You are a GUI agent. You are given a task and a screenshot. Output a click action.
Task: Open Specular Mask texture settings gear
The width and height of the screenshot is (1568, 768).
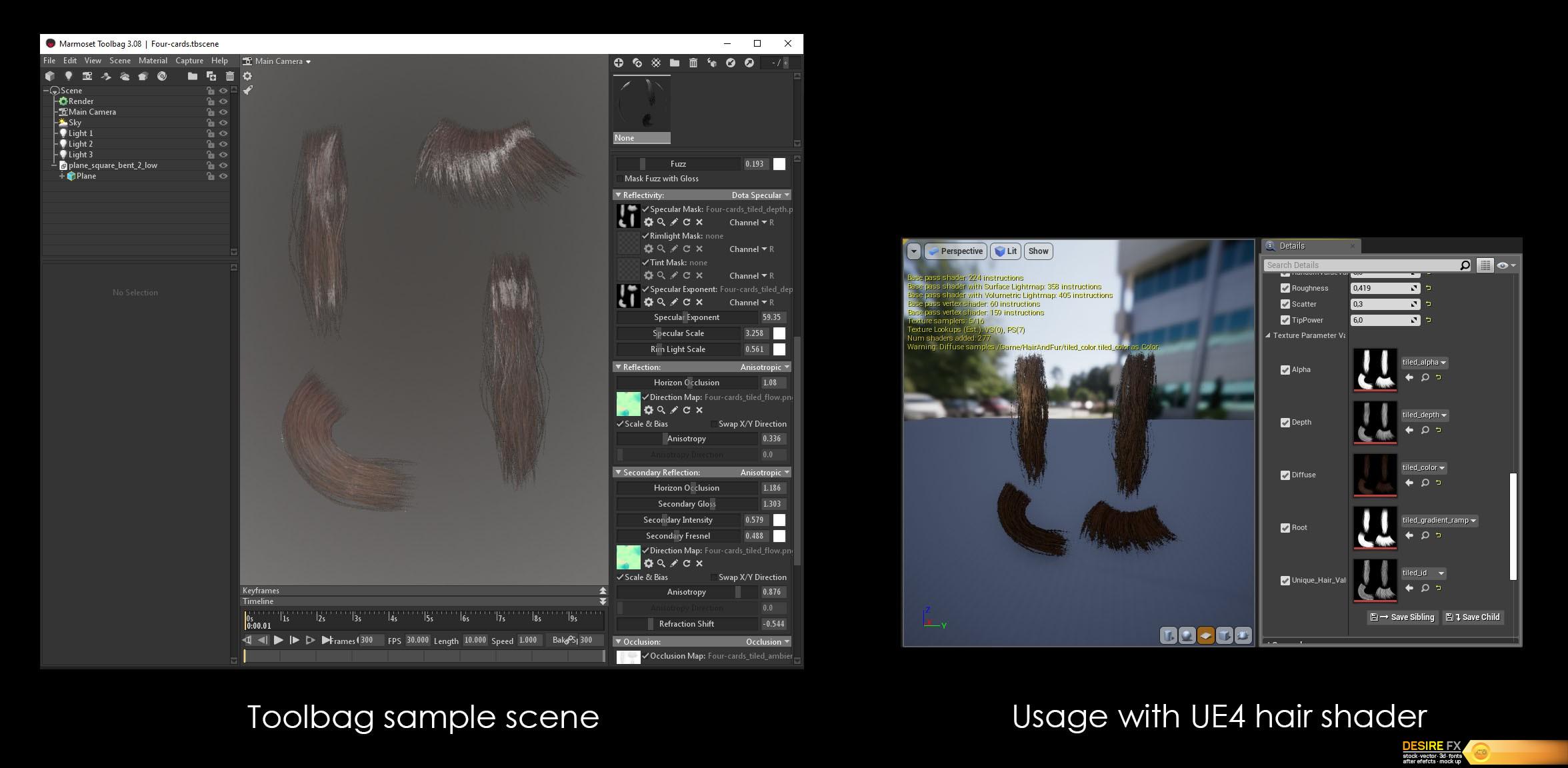click(648, 222)
